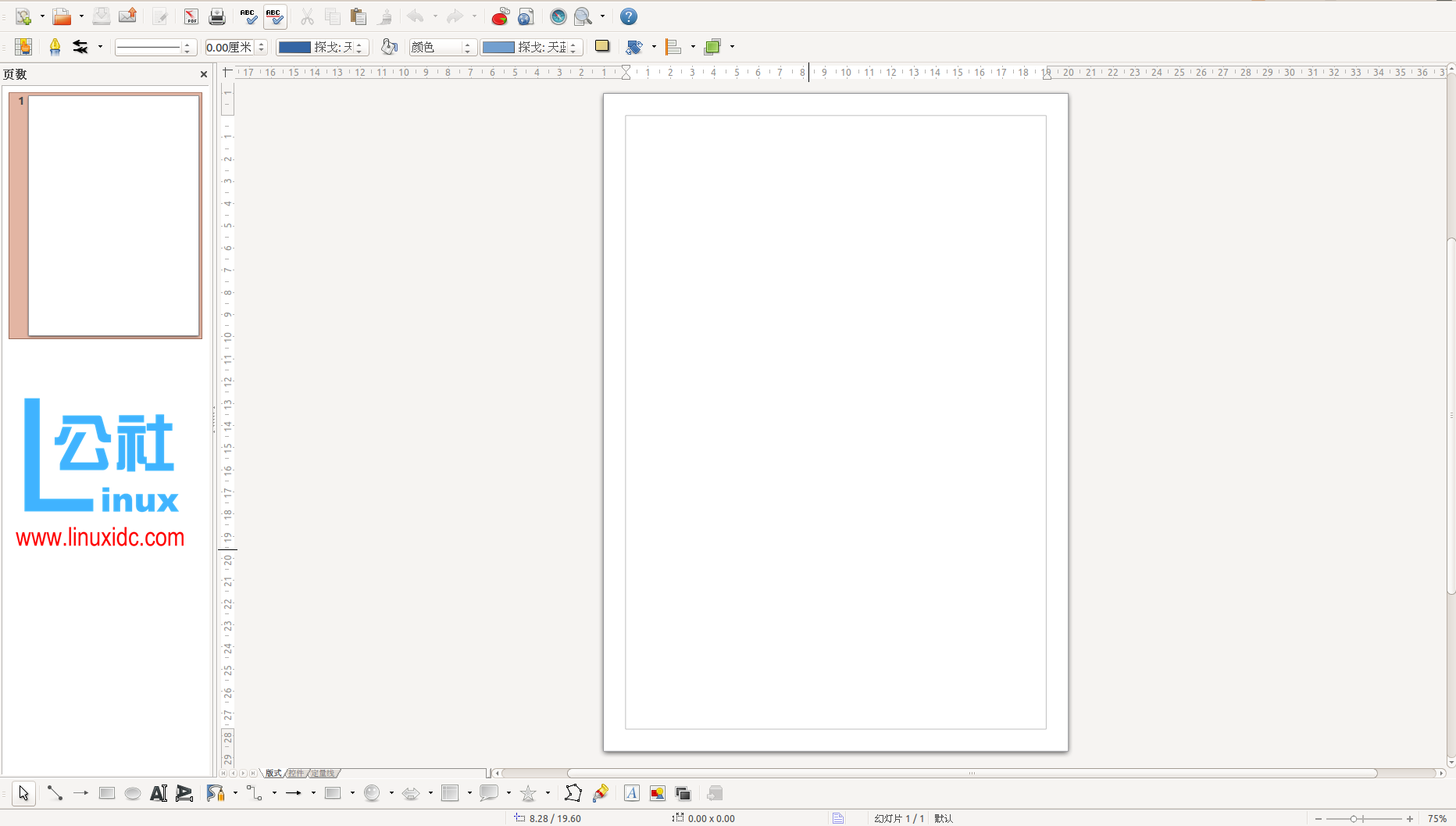Select the Flowchart shapes tool
The width and height of the screenshot is (1456, 826).
[x=450, y=793]
